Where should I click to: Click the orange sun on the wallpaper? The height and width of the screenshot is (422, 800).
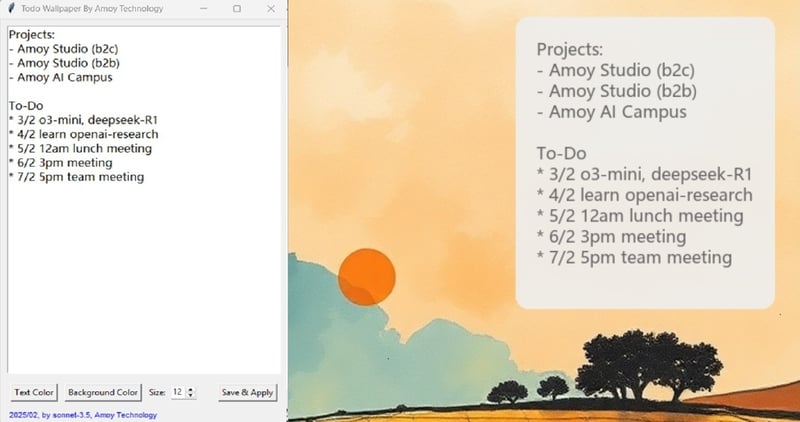click(367, 275)
